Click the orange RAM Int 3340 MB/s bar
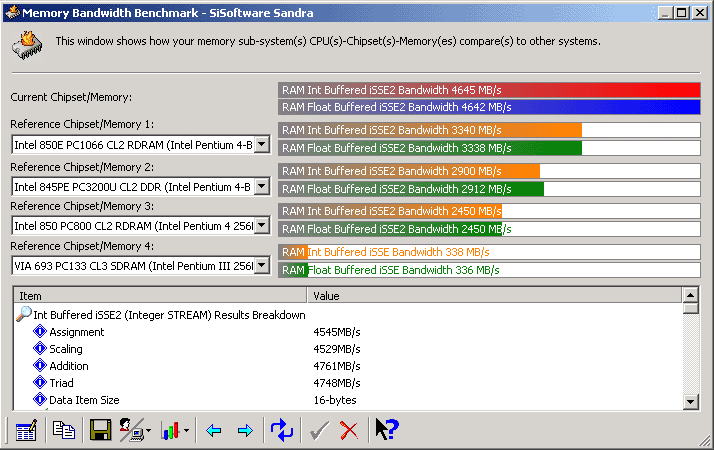Screen dimensions: 714x450 point(489,130)
